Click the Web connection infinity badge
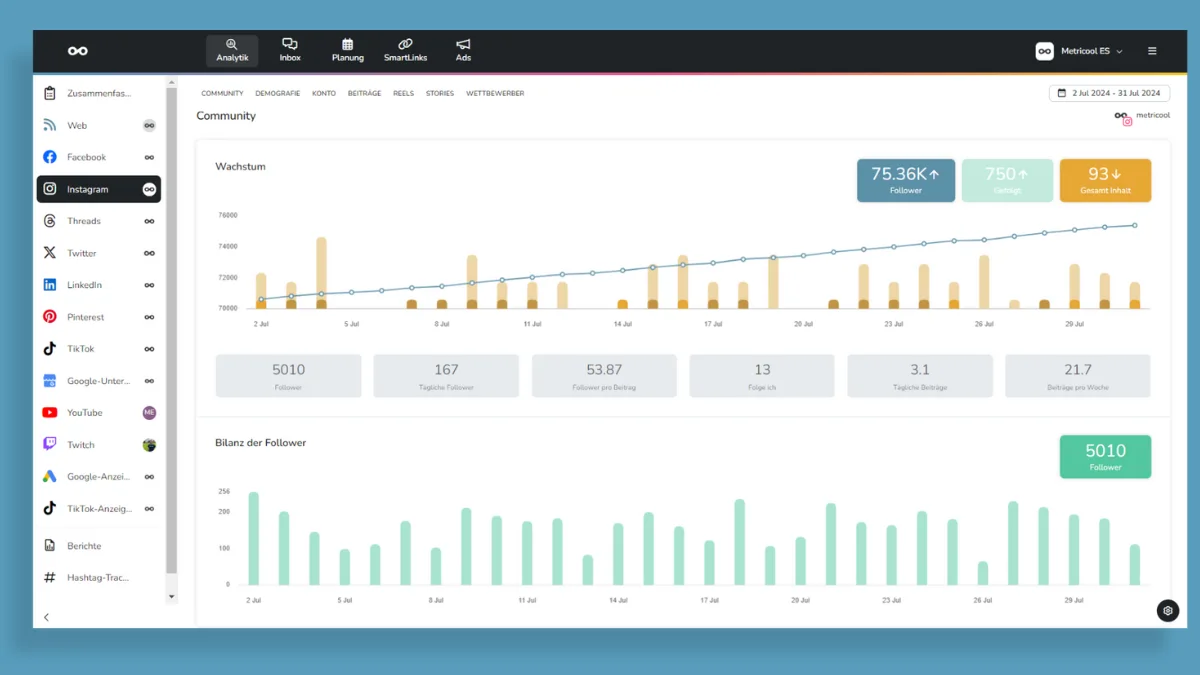Viewport: 1200px width, 675px height. tap(149, 125)
